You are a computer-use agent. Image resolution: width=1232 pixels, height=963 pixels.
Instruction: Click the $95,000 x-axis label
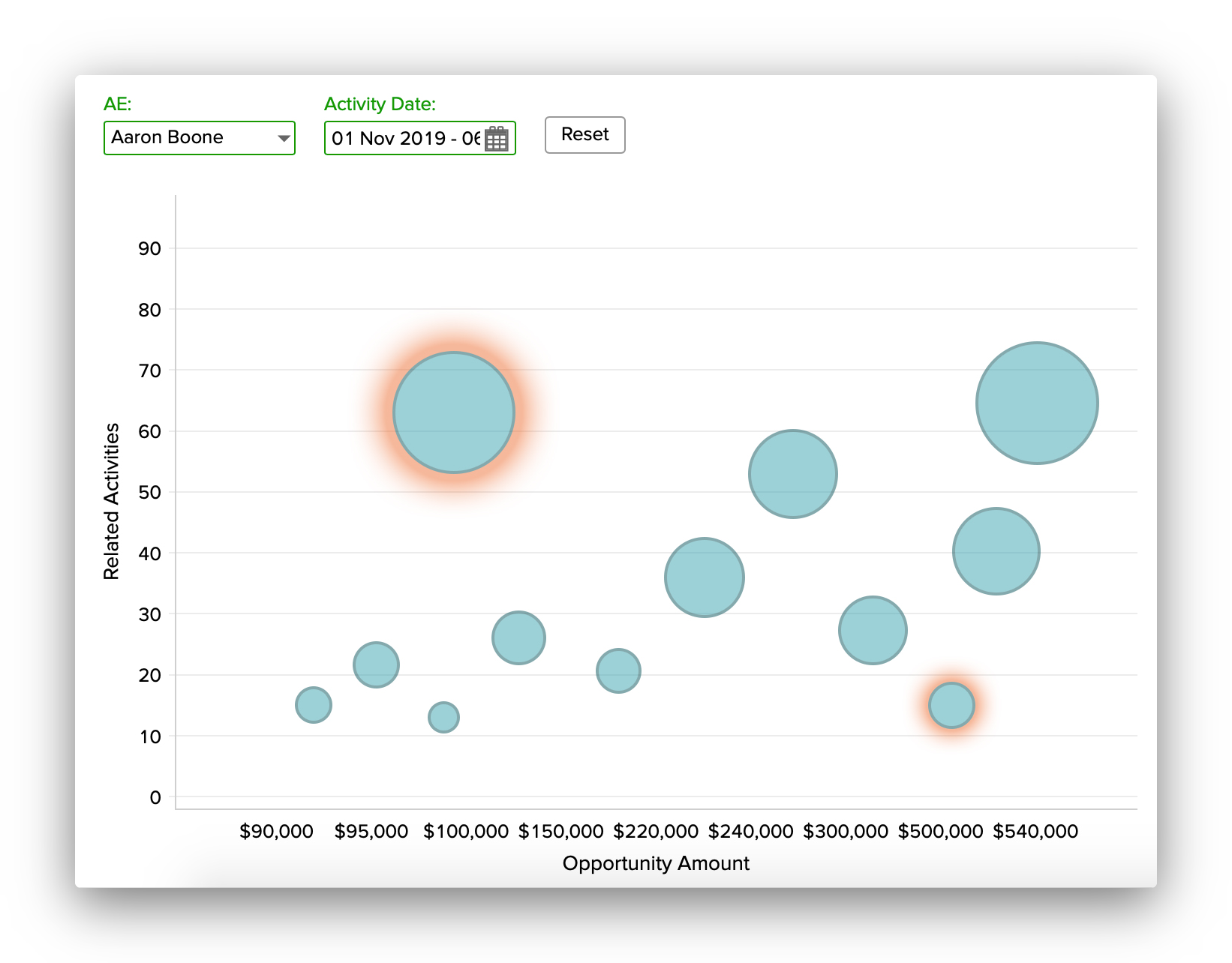tap(371, 831)
